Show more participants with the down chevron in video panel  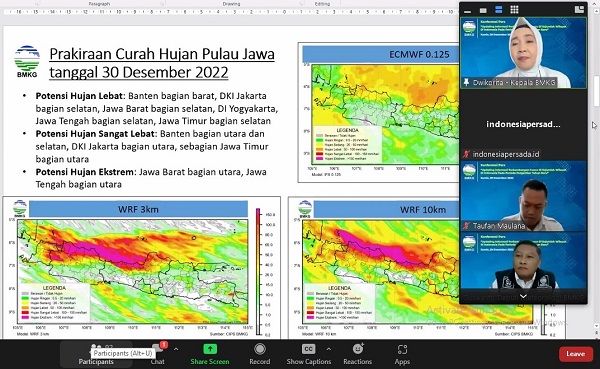click(x=523, y=296)
